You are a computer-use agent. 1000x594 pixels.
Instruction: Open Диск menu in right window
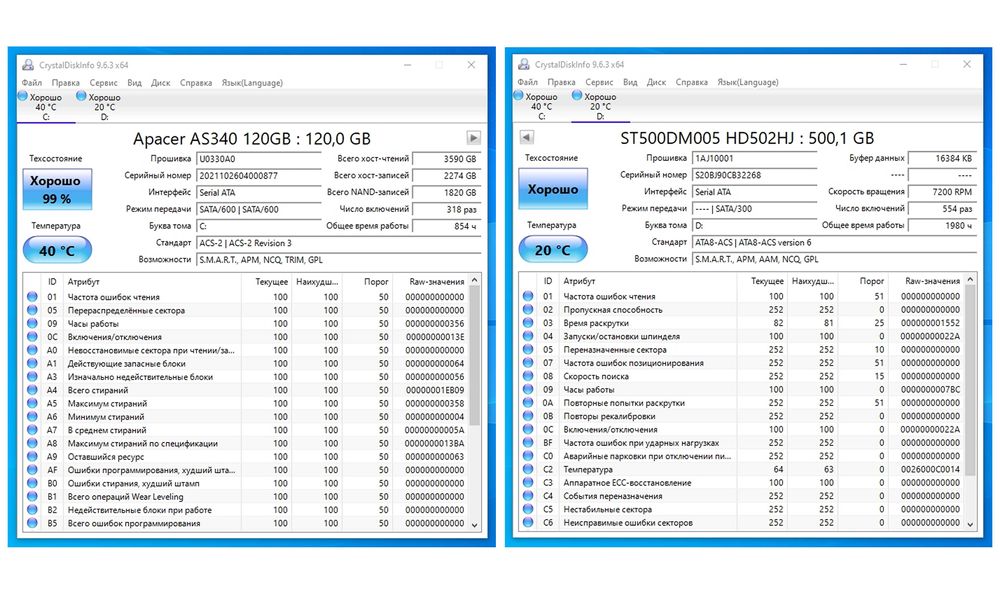pos(656,82)
